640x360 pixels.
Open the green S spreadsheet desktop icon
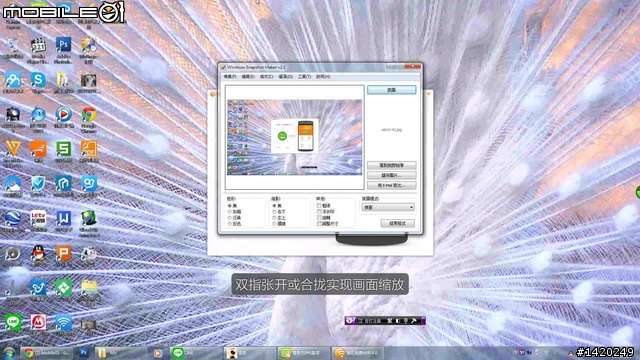click(x=63, y=149)
